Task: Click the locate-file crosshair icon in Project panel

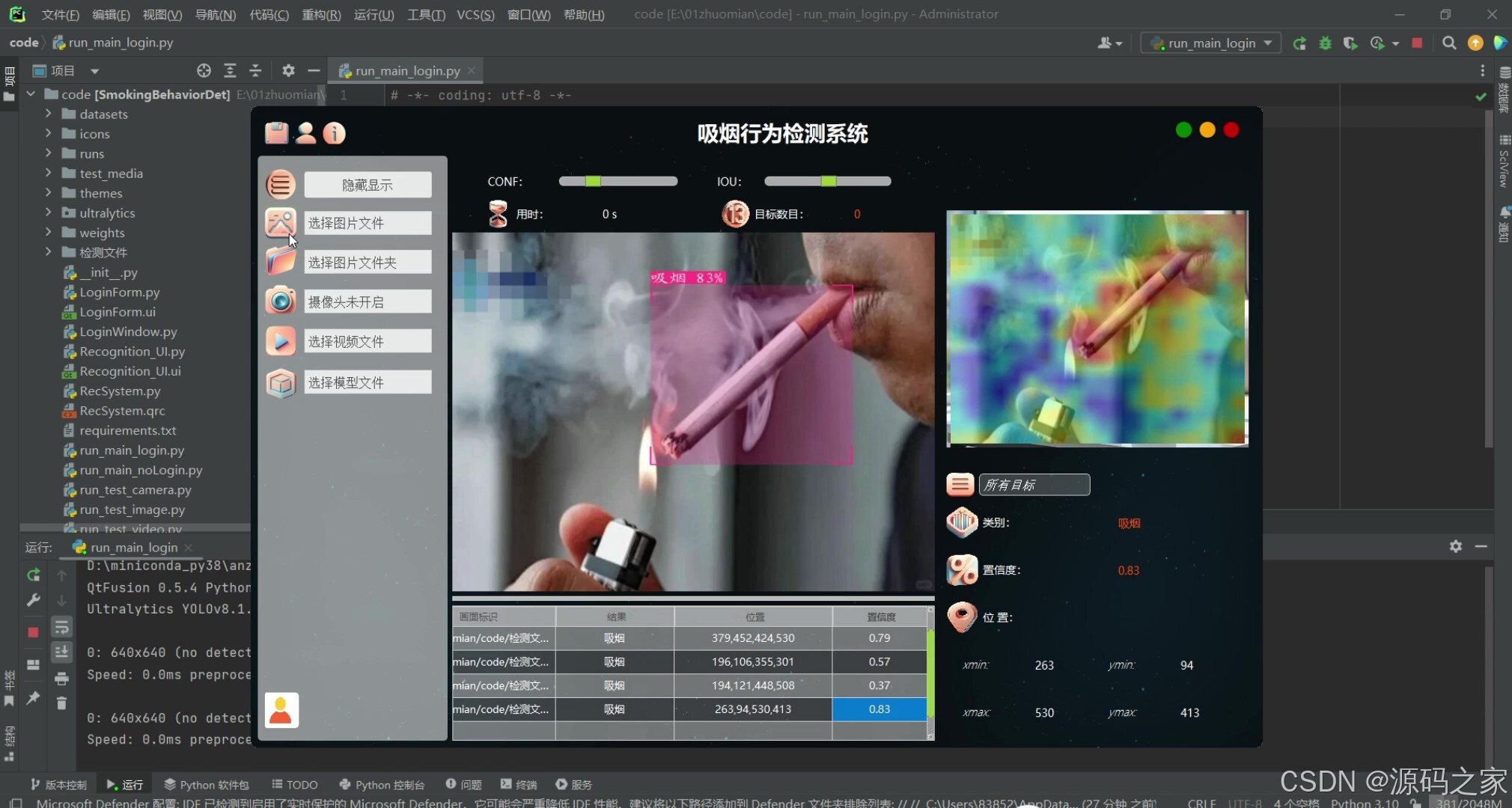Action: [x=204, y=70]
